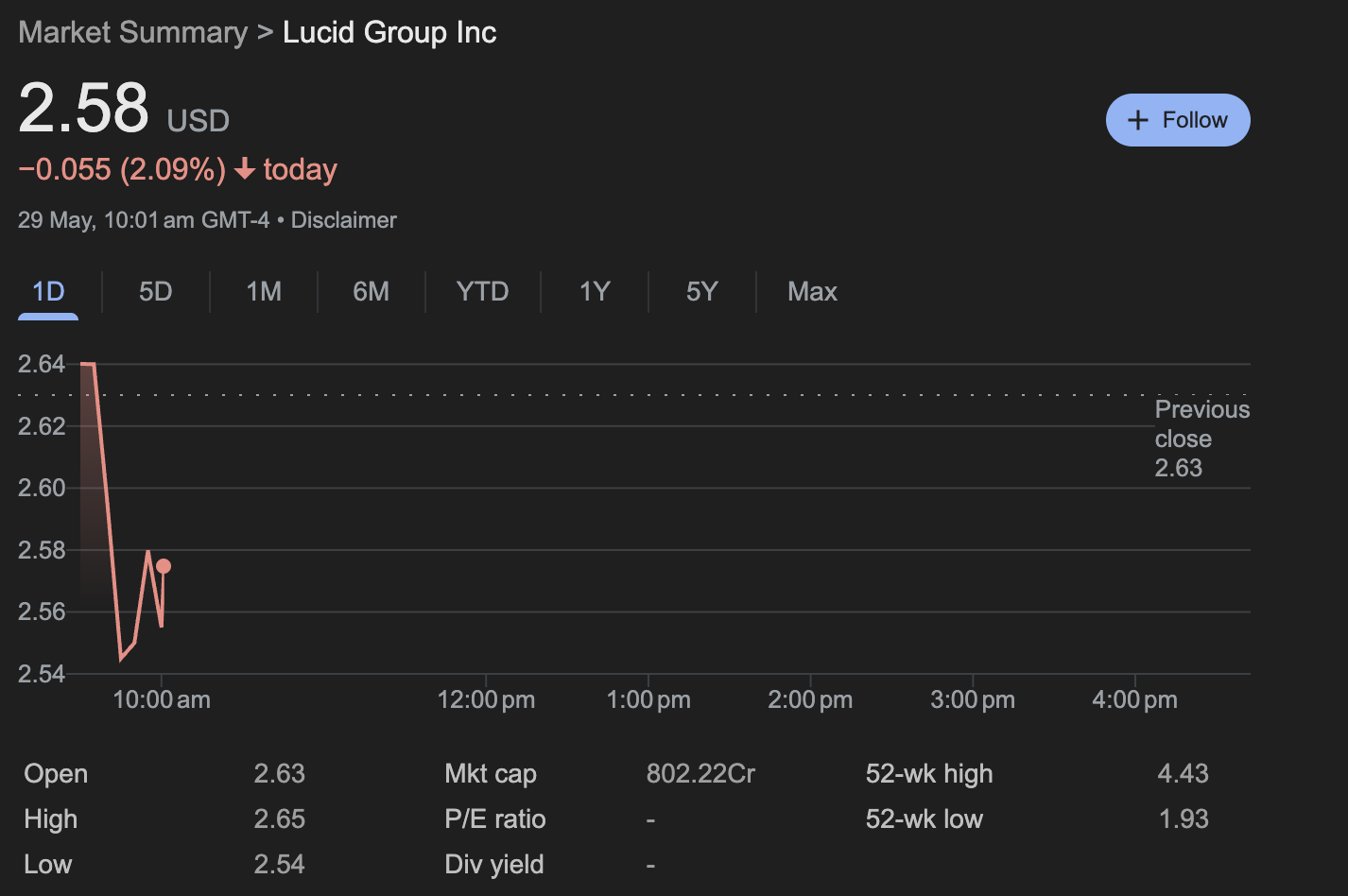This screenshot has width=1348, height=896.
Task: Click the −0.055 (2.09%) change text
Action: point(122,169)
